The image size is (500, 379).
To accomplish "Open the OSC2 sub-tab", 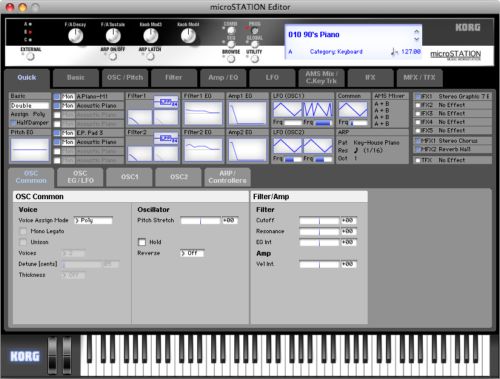I will (179, 177).
